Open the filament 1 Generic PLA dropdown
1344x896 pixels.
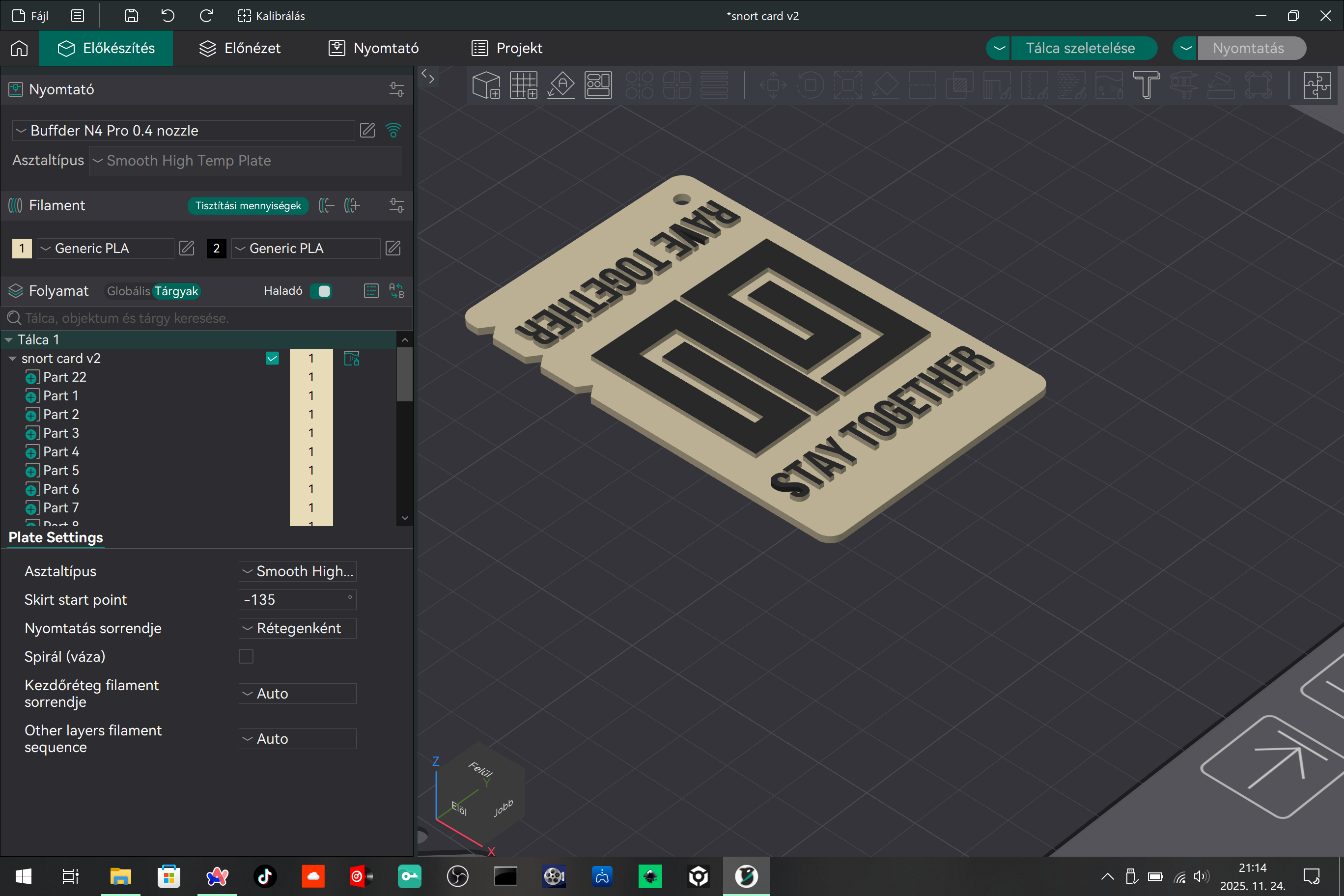105,248
